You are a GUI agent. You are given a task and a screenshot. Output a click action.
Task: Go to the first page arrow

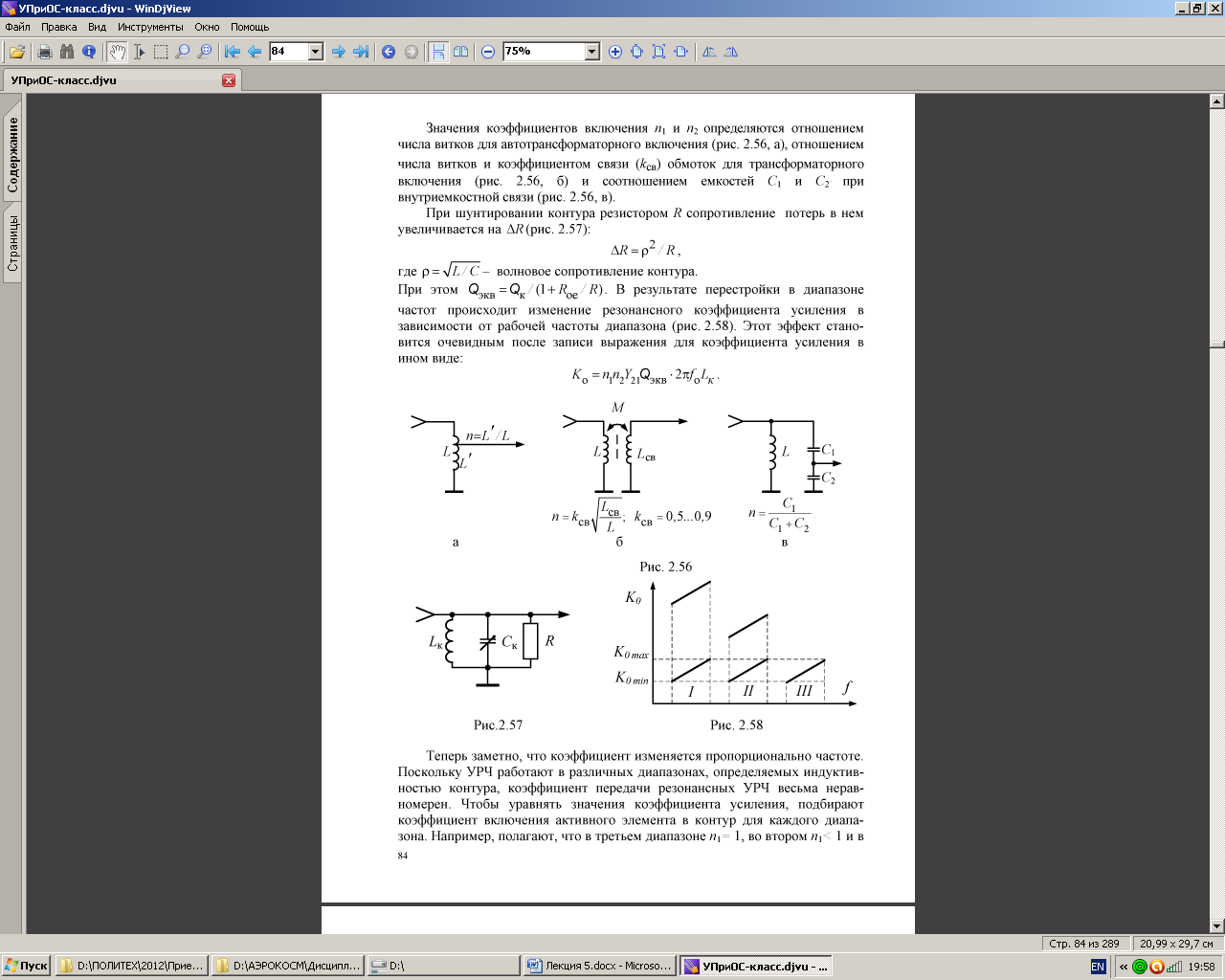click(x=232, y=52)
